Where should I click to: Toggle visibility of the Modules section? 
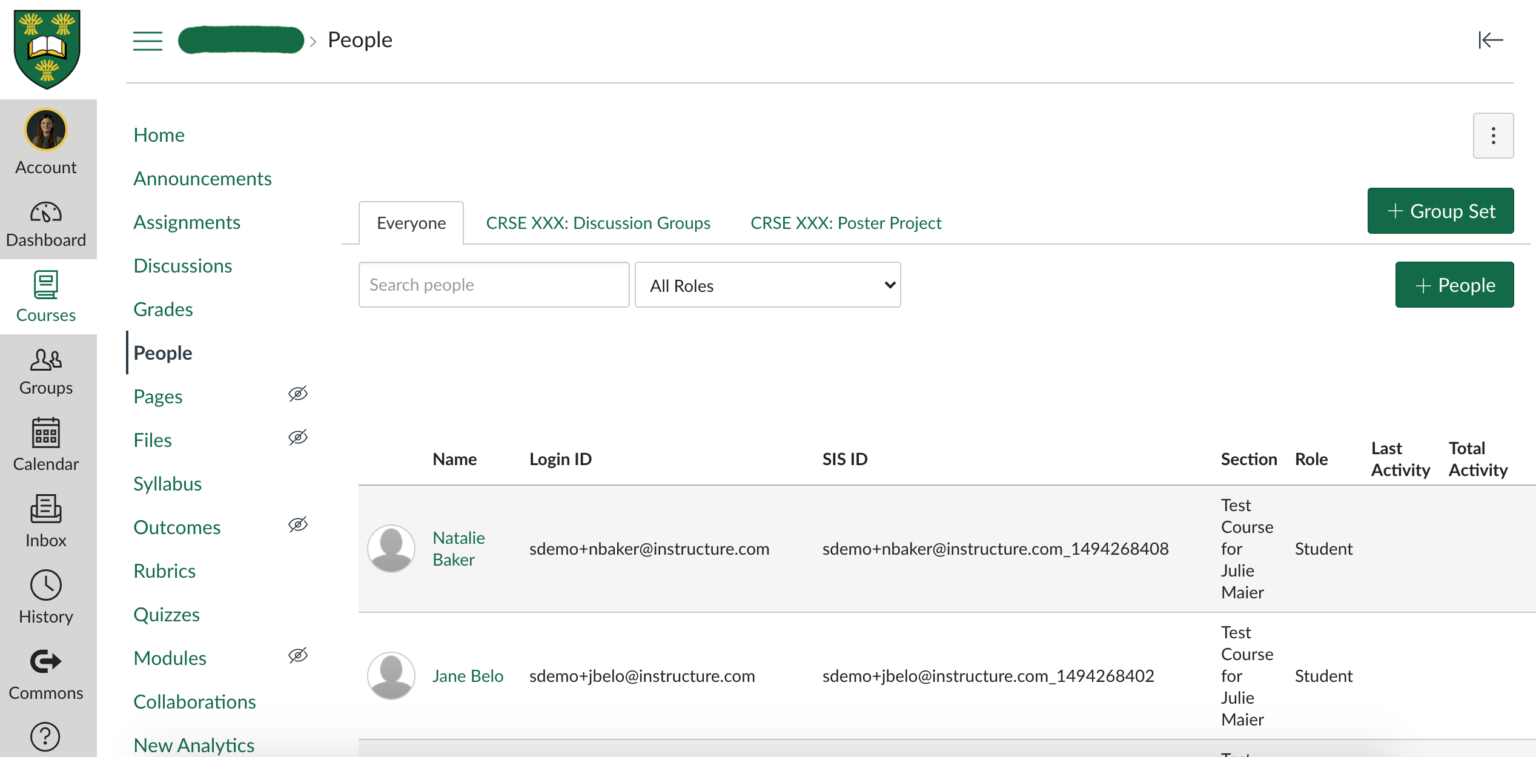(297, 655)
